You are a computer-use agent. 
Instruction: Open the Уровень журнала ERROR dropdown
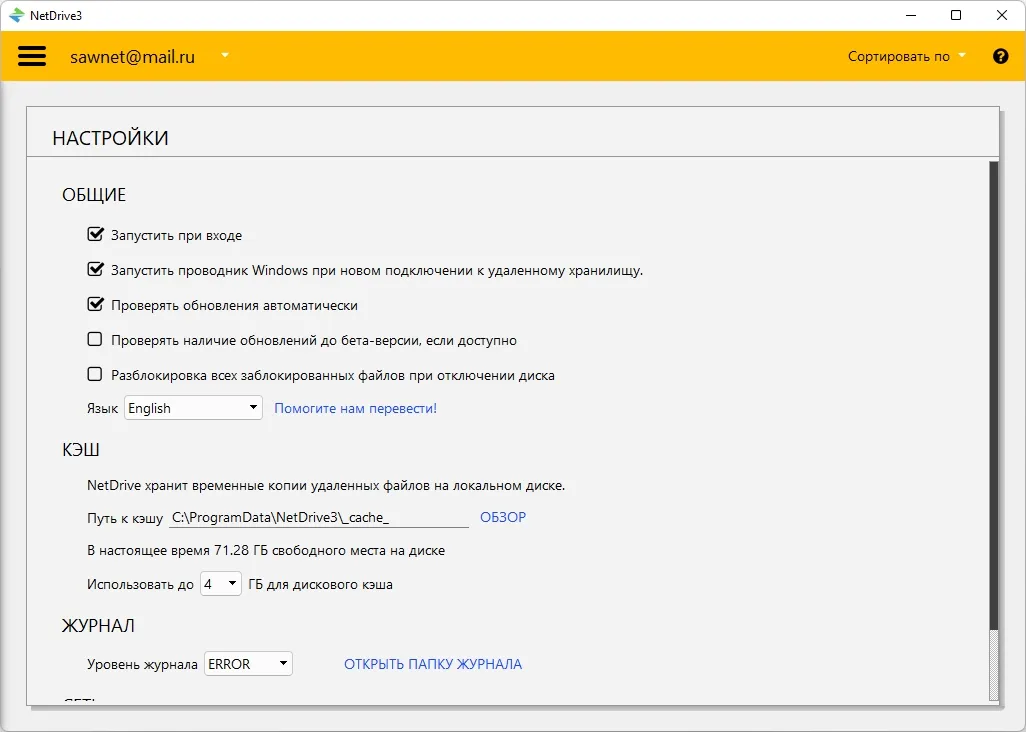click(248, 664)
